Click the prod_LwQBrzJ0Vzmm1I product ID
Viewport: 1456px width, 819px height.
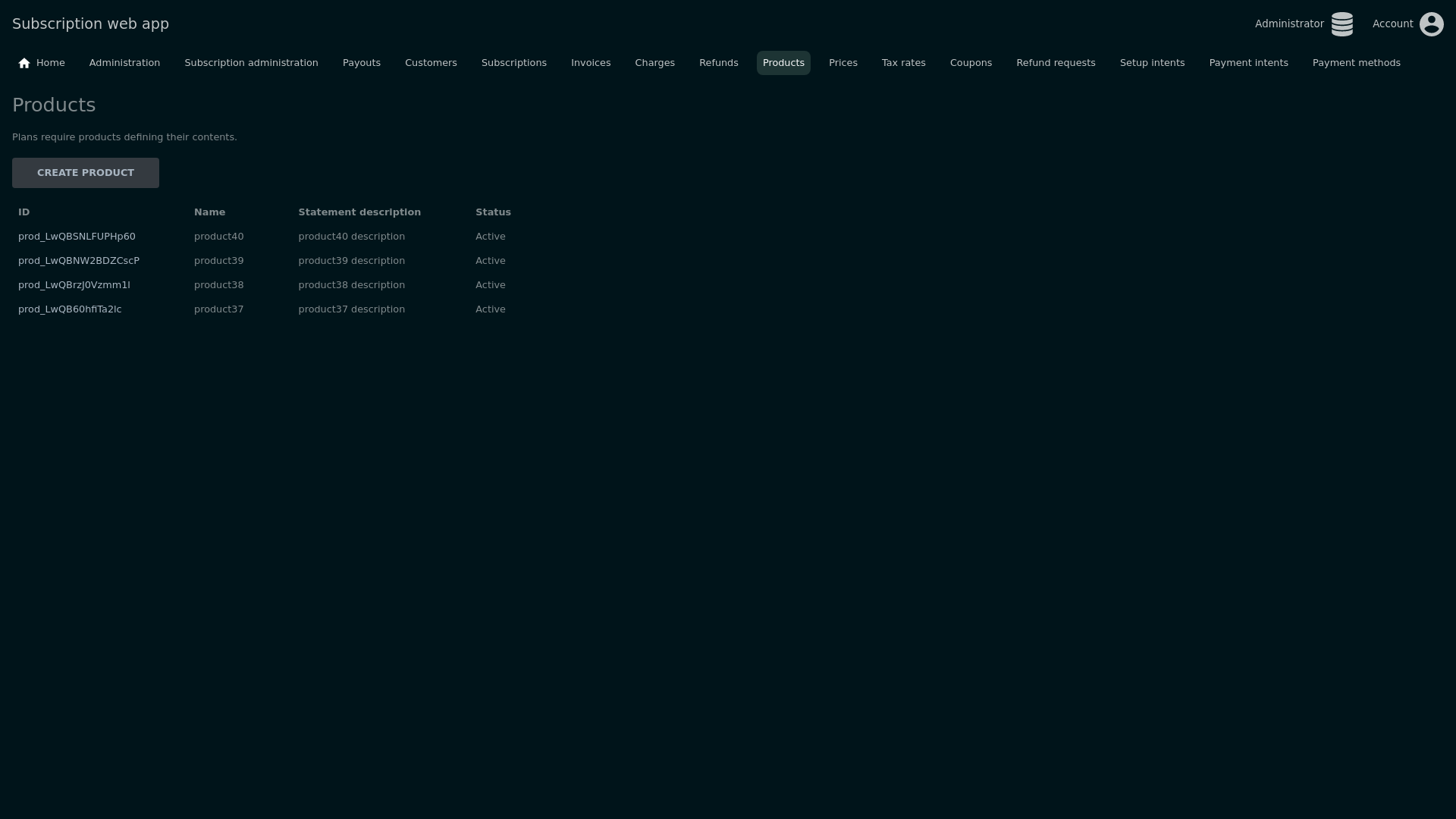coord(74,285)
